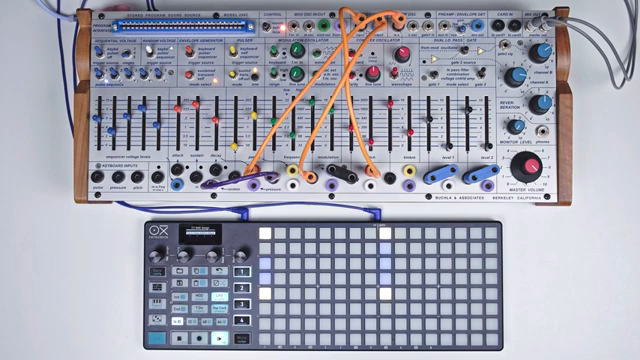640x360 pixels.
Task: Select sequencer track 1 button
Action: 242,272
